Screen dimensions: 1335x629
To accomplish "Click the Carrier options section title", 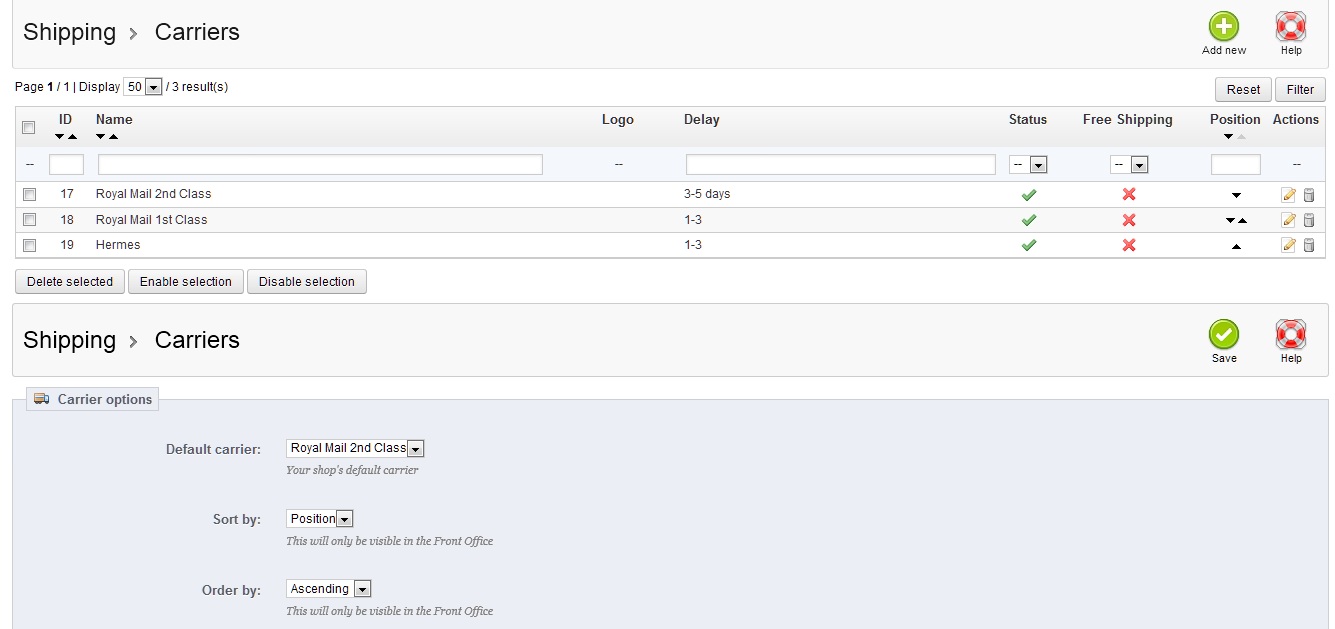I will tap(105, 399).
